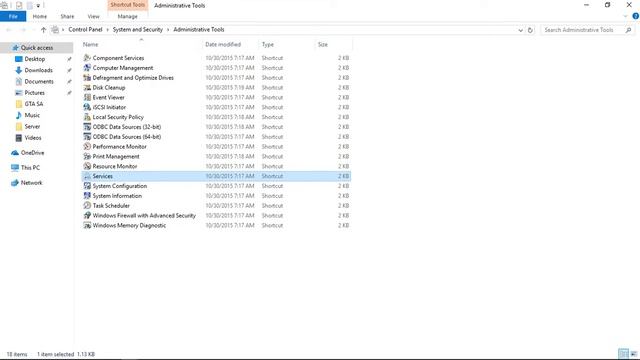Unpin Downloads from Quick access

[x=69, y=70]
